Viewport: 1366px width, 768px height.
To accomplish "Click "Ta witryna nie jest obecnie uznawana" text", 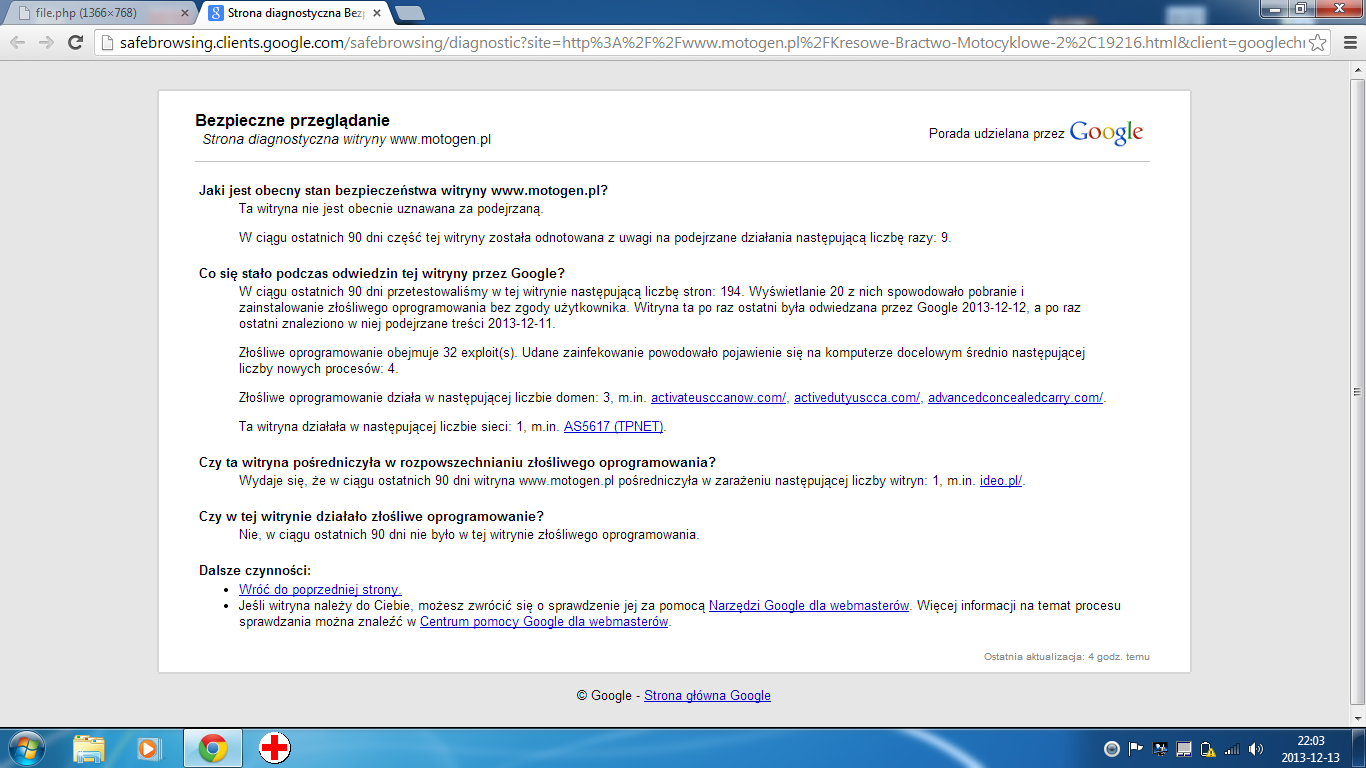I will click(391, 209).
